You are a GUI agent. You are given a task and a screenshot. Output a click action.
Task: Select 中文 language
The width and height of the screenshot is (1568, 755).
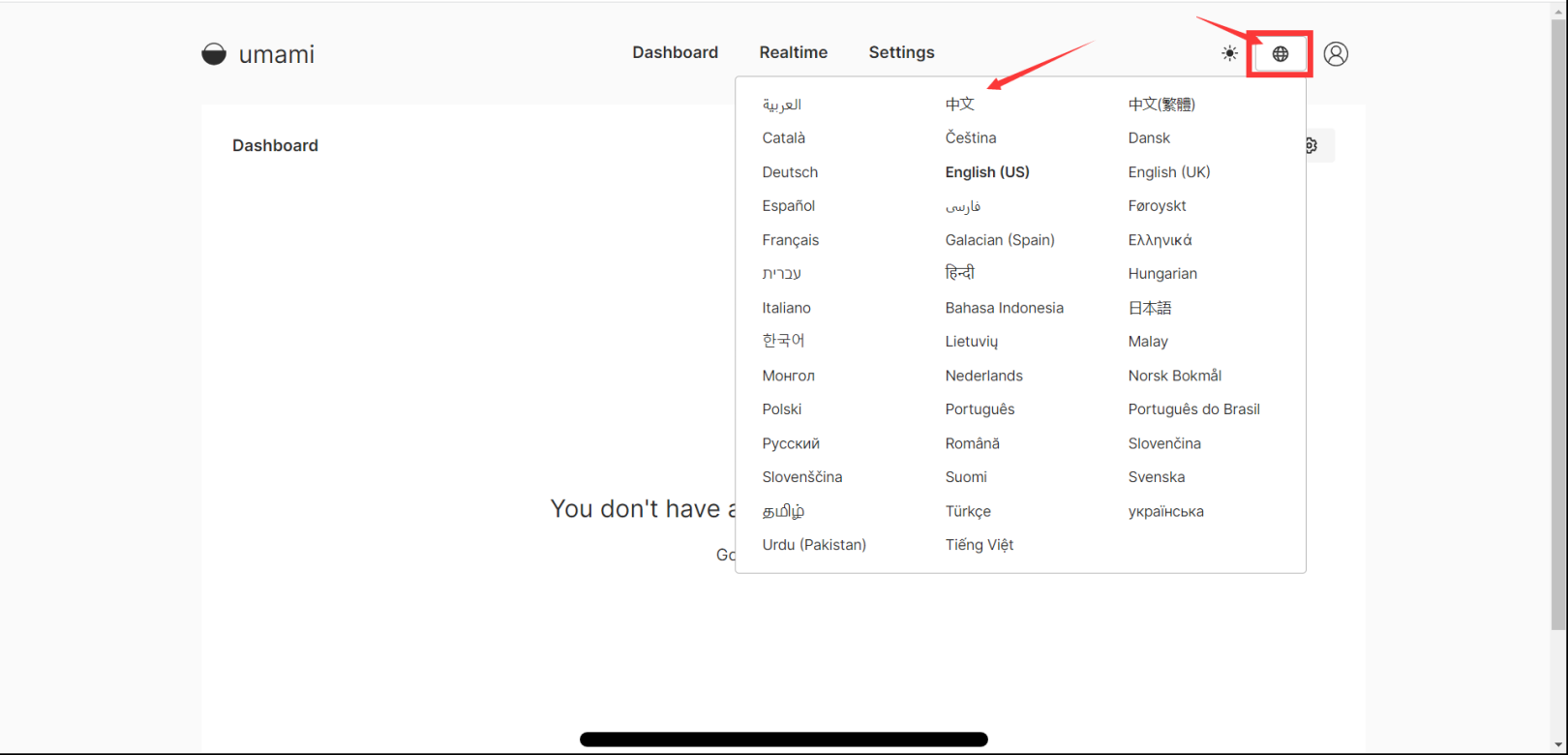click(960, 104)
